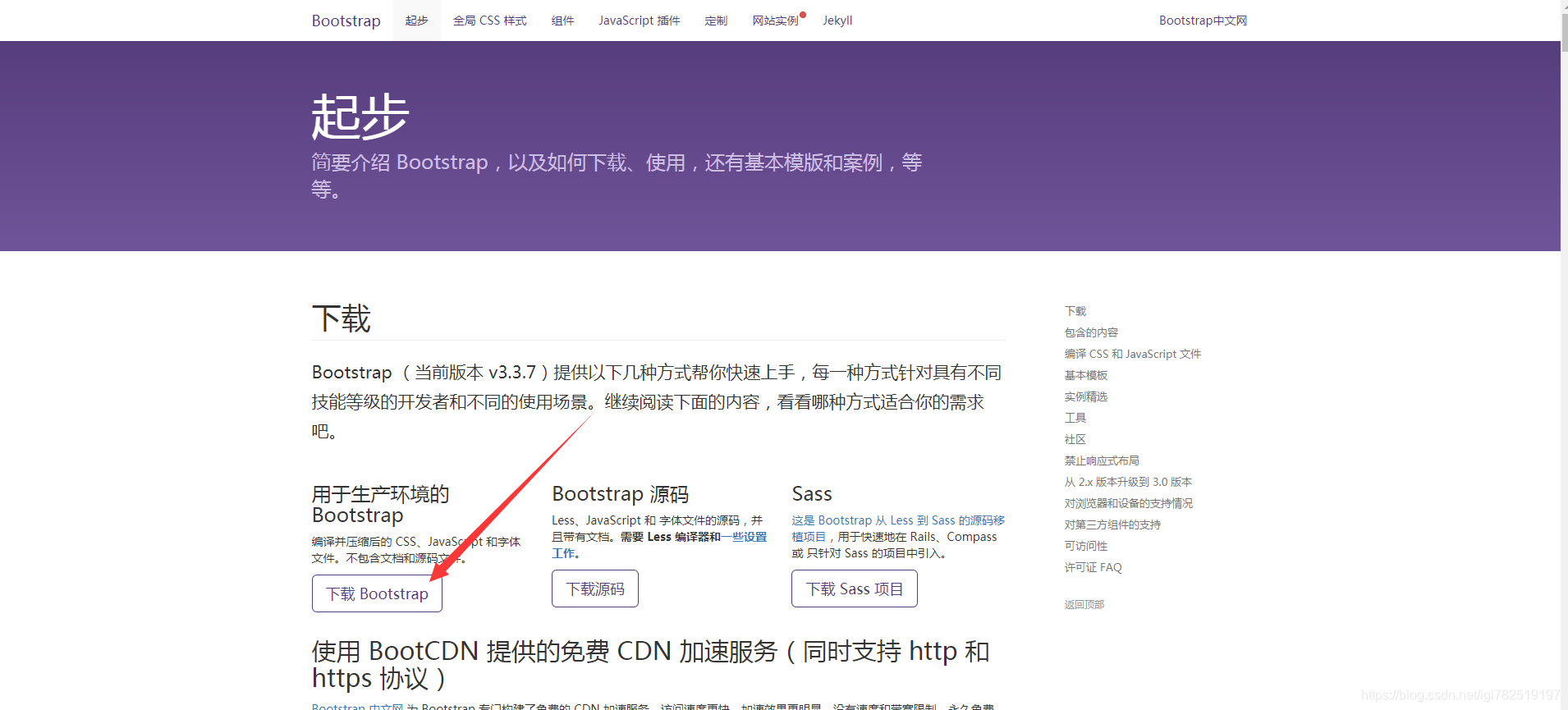Open the 网站实例 navigation item
The width and height of the screenshot is (1568, 710).
[x=776, y=21]
